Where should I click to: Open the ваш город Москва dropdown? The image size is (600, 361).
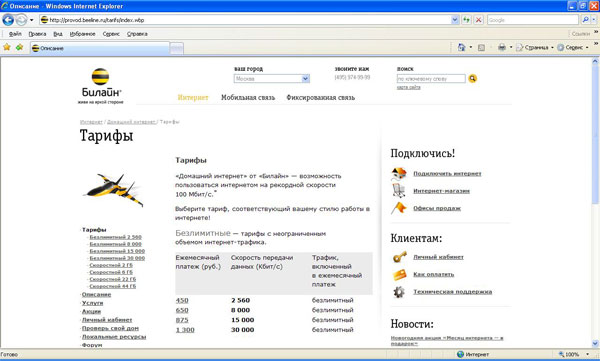[272, 78]
